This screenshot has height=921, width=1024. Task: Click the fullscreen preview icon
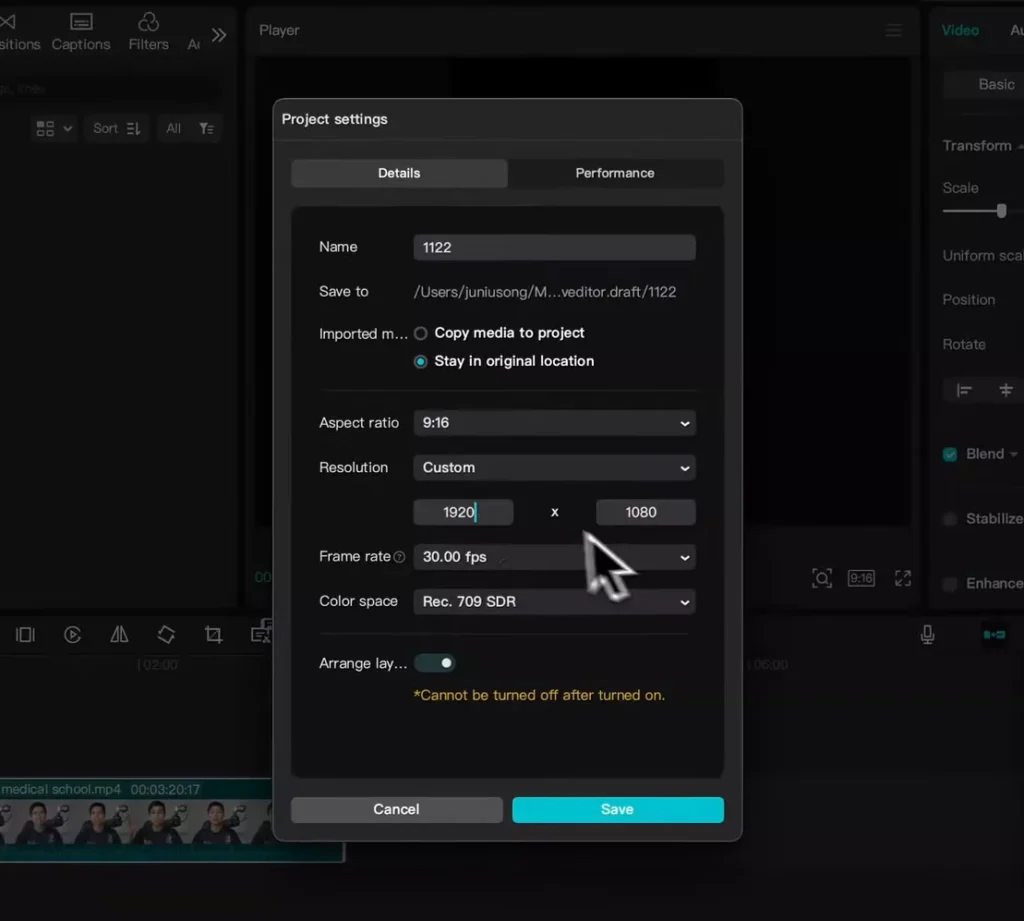tap(902, 578)
